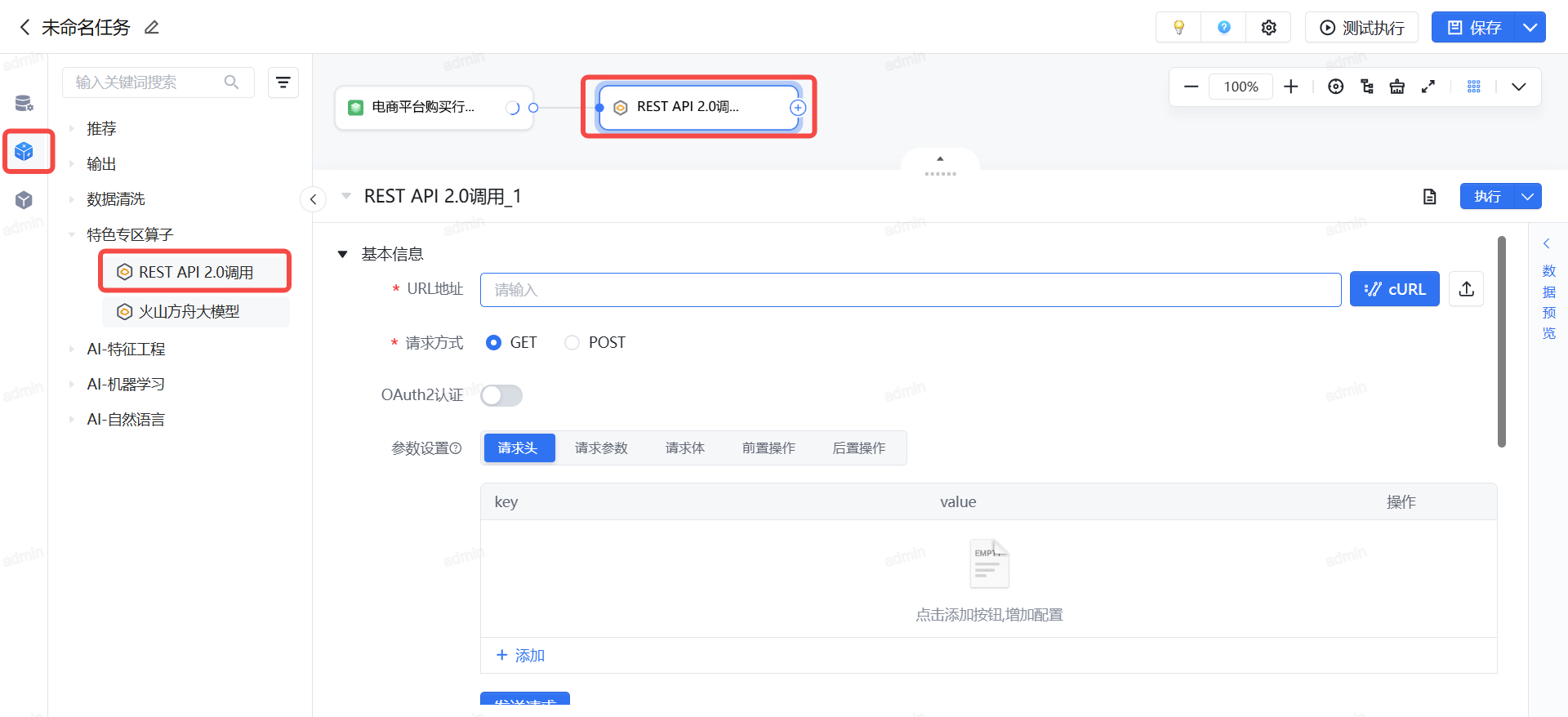Auto-arrange nodes with the layout icon
The image size is (1568, 717).
point(1367,87)
